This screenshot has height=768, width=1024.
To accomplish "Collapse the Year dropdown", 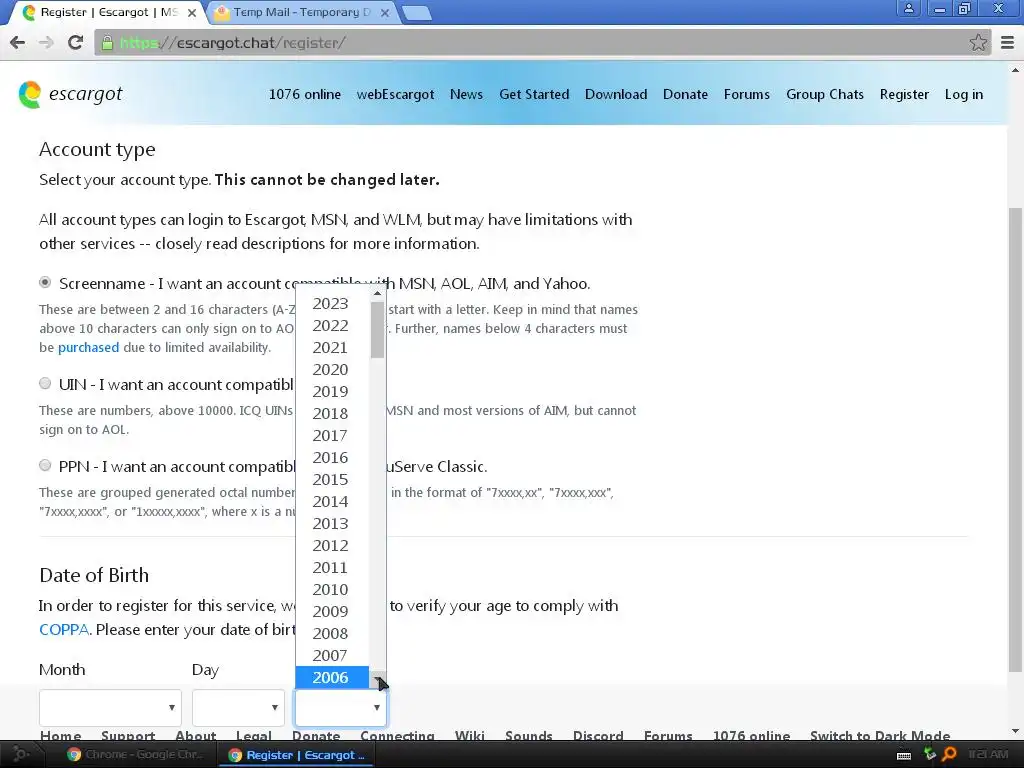I will click(341, 707).
